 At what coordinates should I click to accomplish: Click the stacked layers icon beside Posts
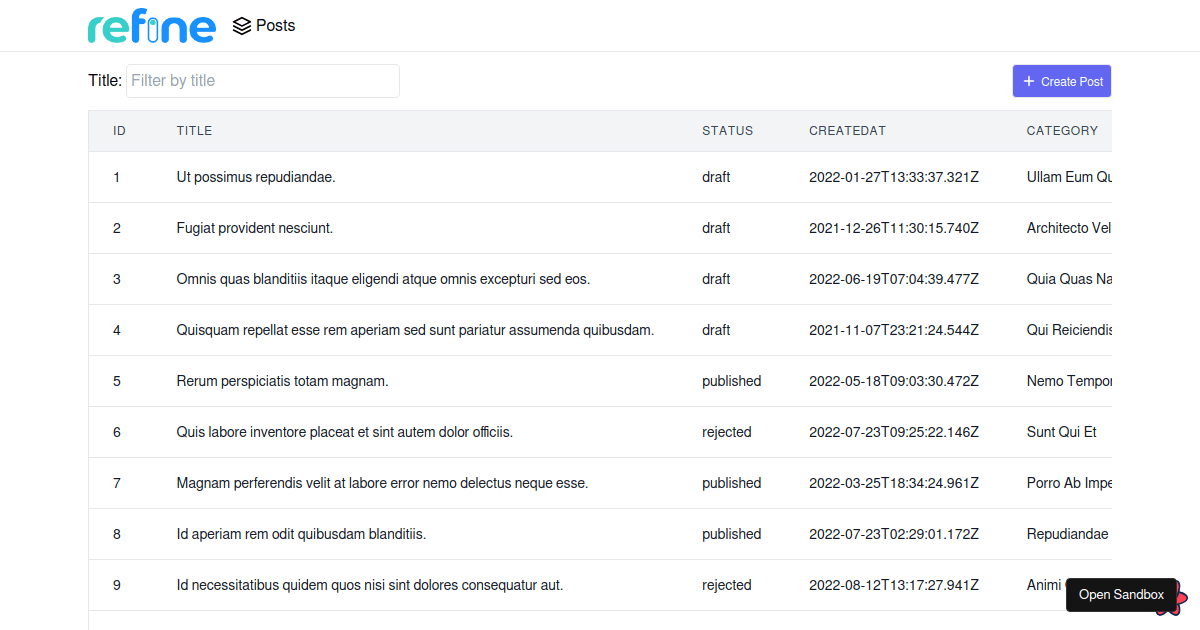(241, 26)
